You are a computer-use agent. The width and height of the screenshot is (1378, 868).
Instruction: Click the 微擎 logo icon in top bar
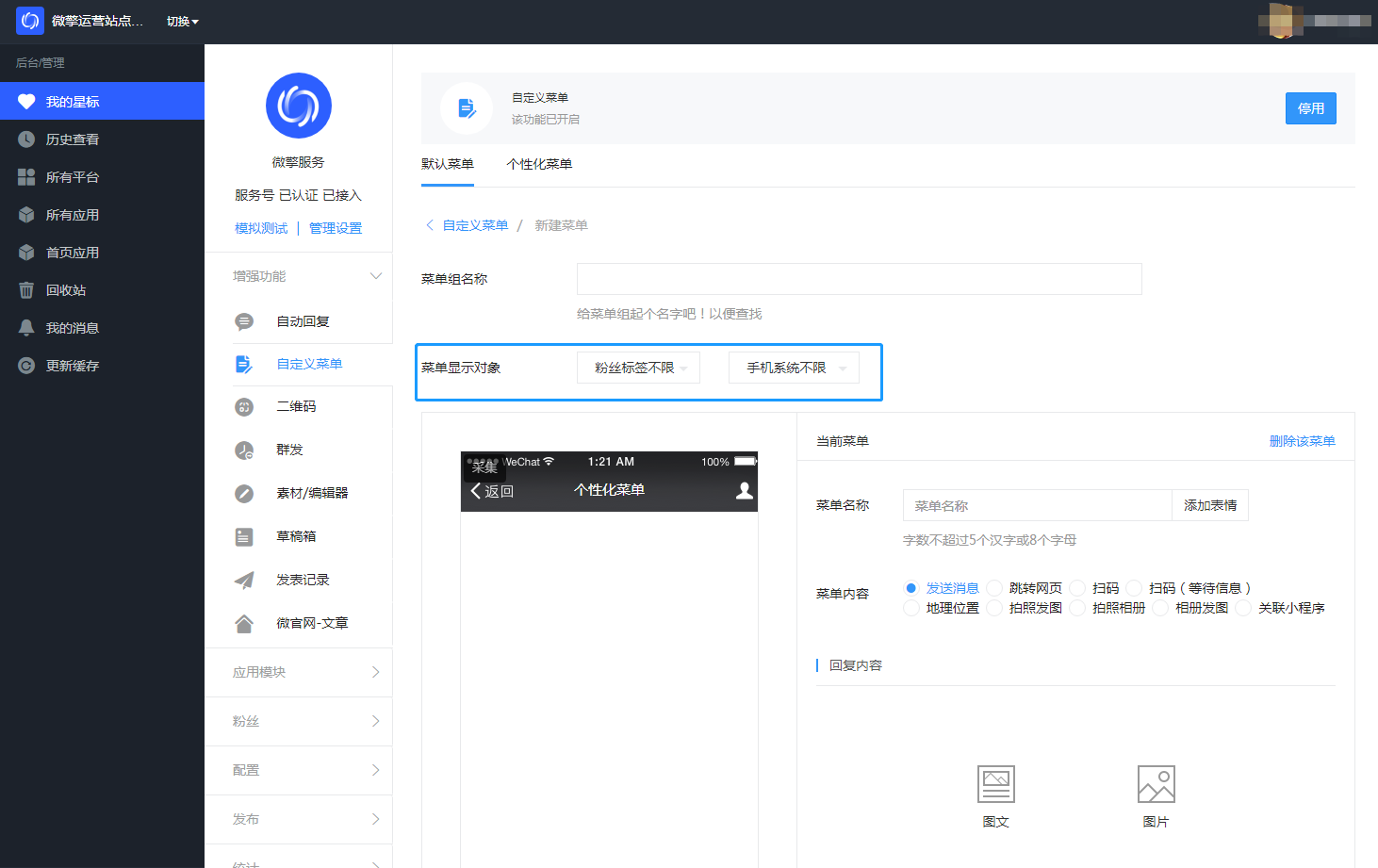[x=30, y=21]
